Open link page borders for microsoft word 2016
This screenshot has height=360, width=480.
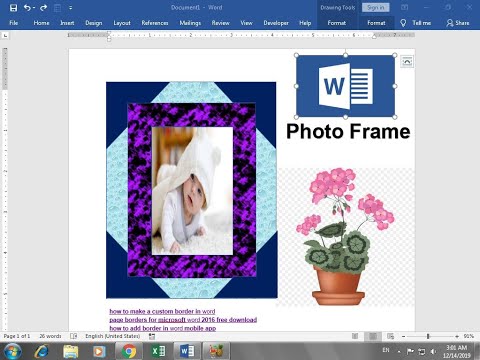tap(183, 320)
